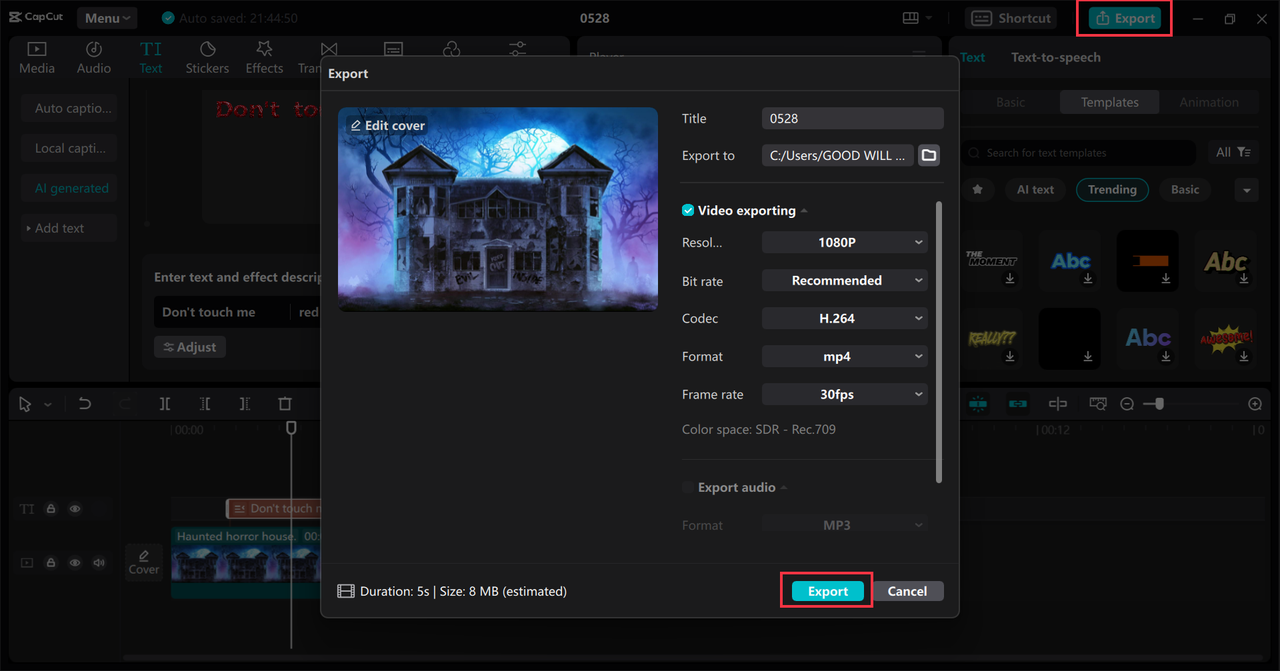
Task: Open the Stickers panel
Action: (x=207, y=57)
